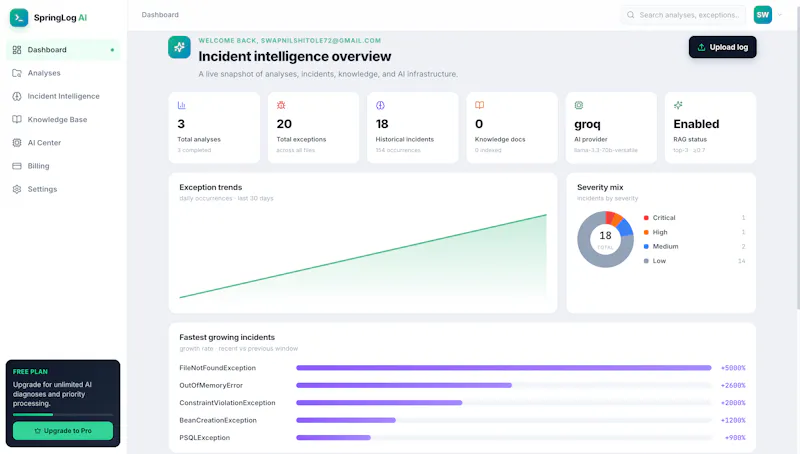Click the bug icon on Total exceptions card
The width and height of the screenshot is (800, 454).
tap(281, 105)
